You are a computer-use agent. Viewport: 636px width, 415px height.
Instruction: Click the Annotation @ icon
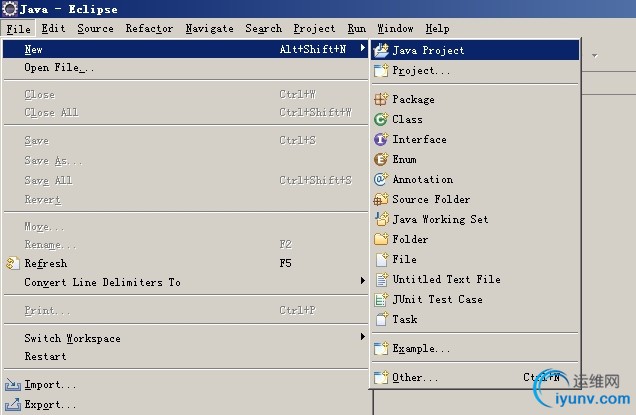click(381, 179)
